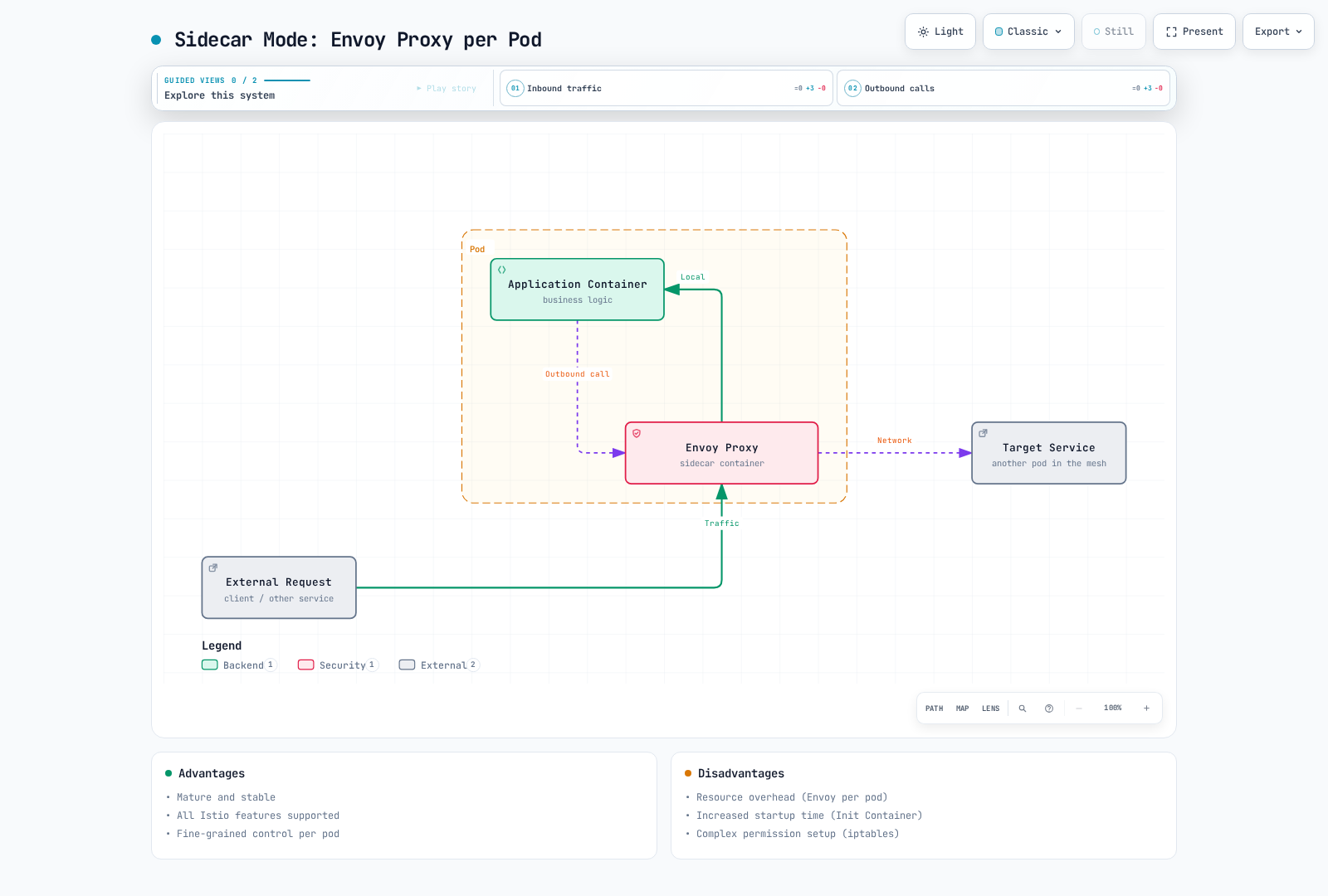Click the Legend heading
1328x896 pixels.
(x=222, y=645)
